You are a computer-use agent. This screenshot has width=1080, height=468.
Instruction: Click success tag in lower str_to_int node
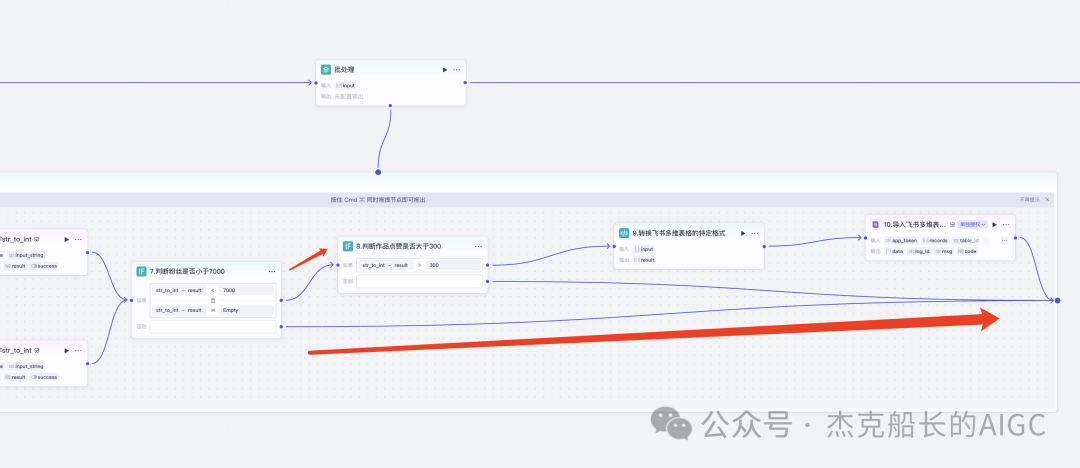click(x=44, y=377)
